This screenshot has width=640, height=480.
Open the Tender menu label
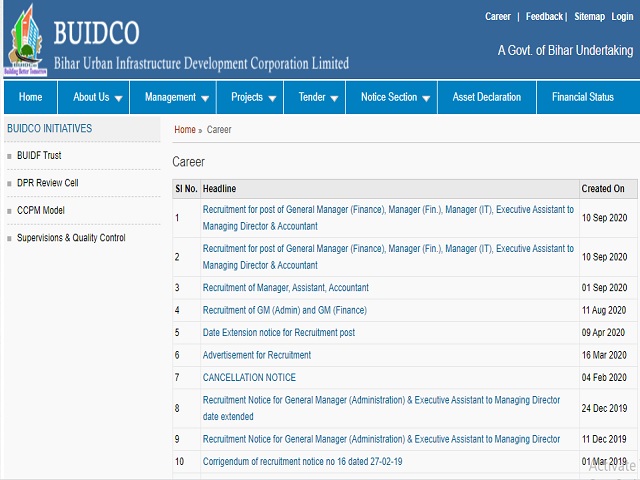coord(312,97)
